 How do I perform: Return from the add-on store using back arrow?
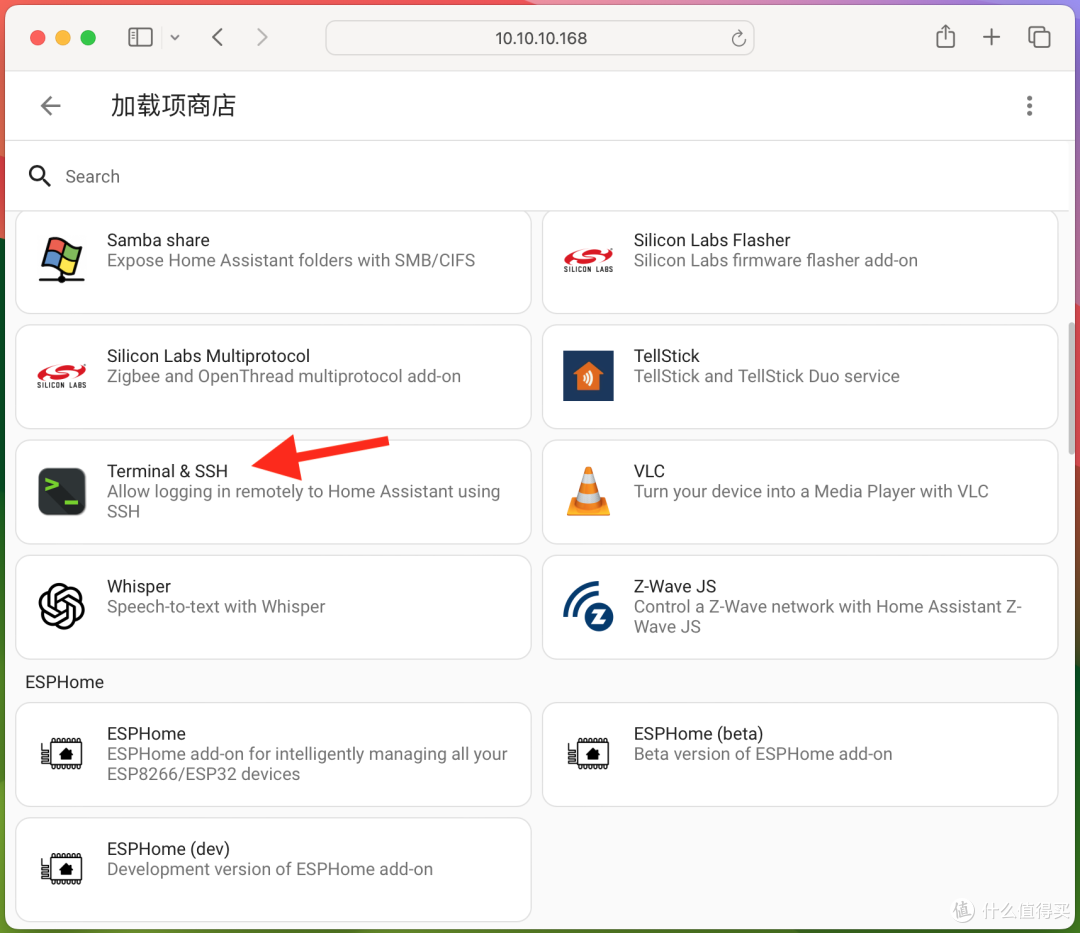pyautogui.click(x=51, y=106)
